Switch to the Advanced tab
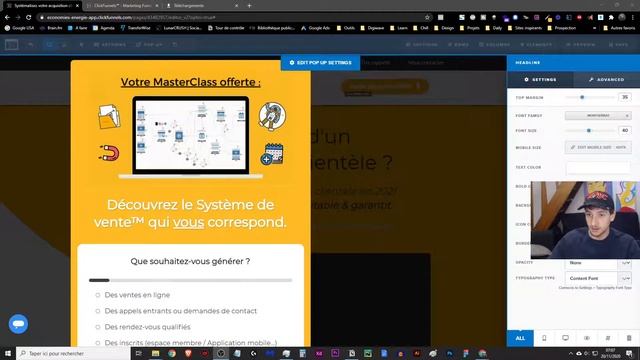The image size is (640, 360). coord(607,80)
